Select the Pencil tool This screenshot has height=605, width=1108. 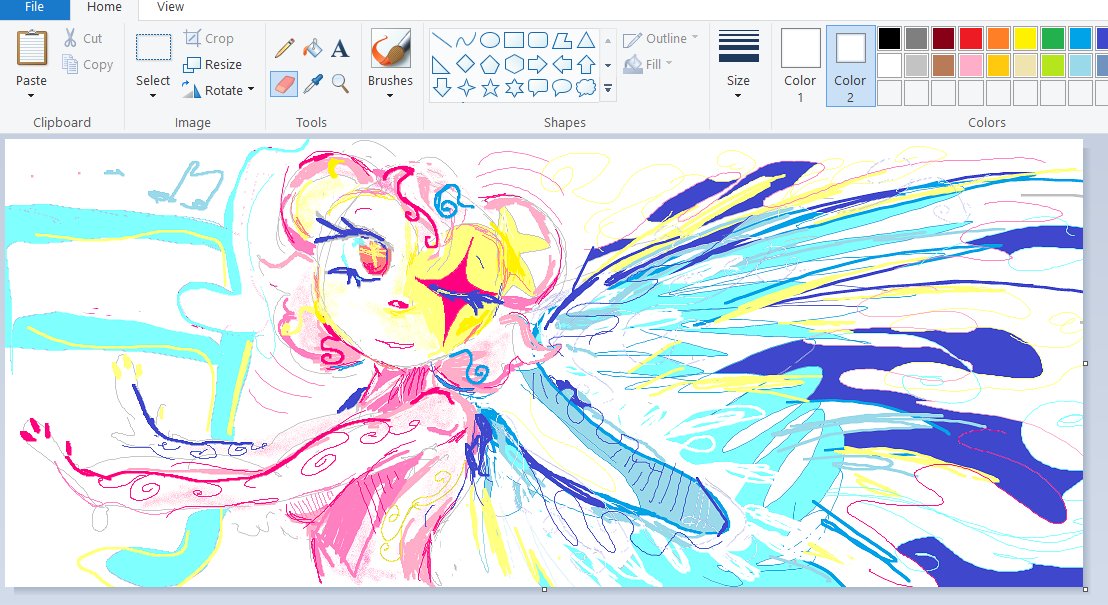pyautogui.click(x=284, y=49)
